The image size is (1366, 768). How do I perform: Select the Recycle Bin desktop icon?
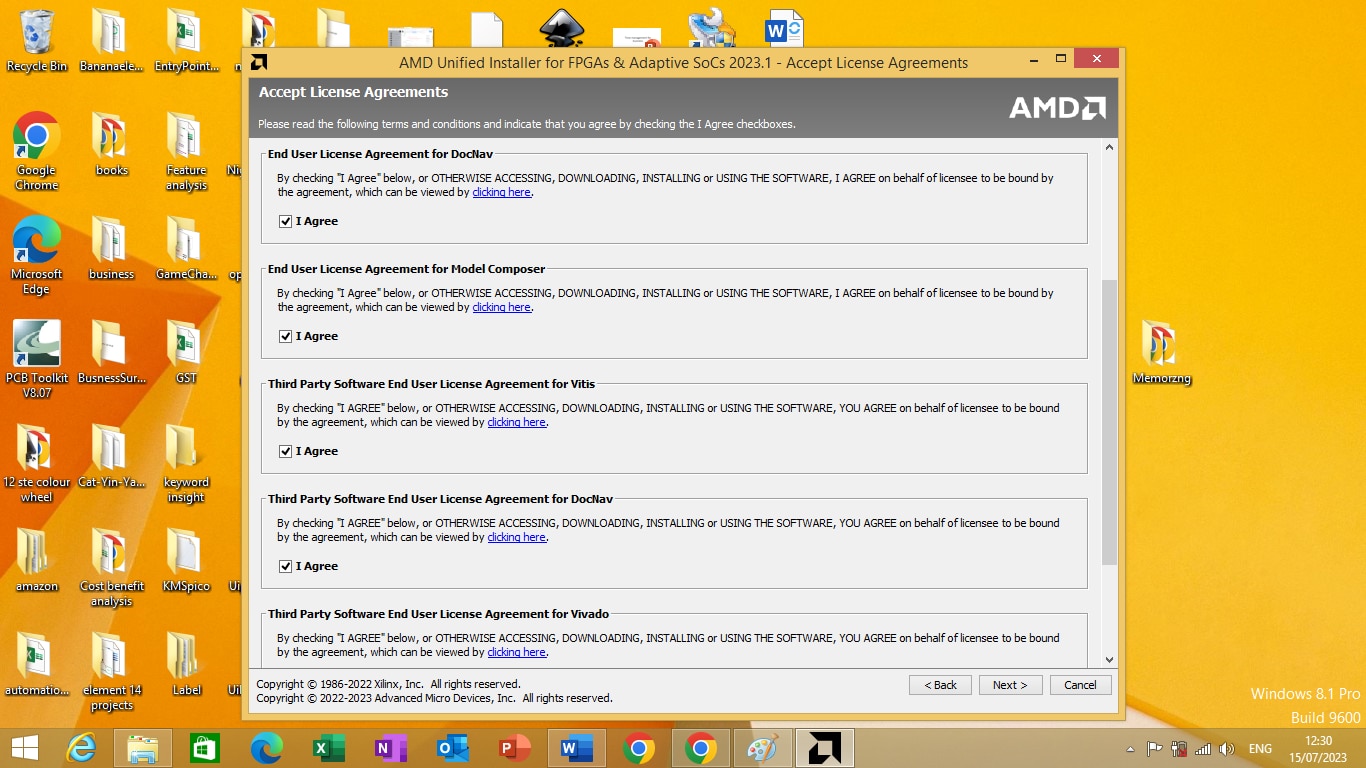[x=37, y=42]
